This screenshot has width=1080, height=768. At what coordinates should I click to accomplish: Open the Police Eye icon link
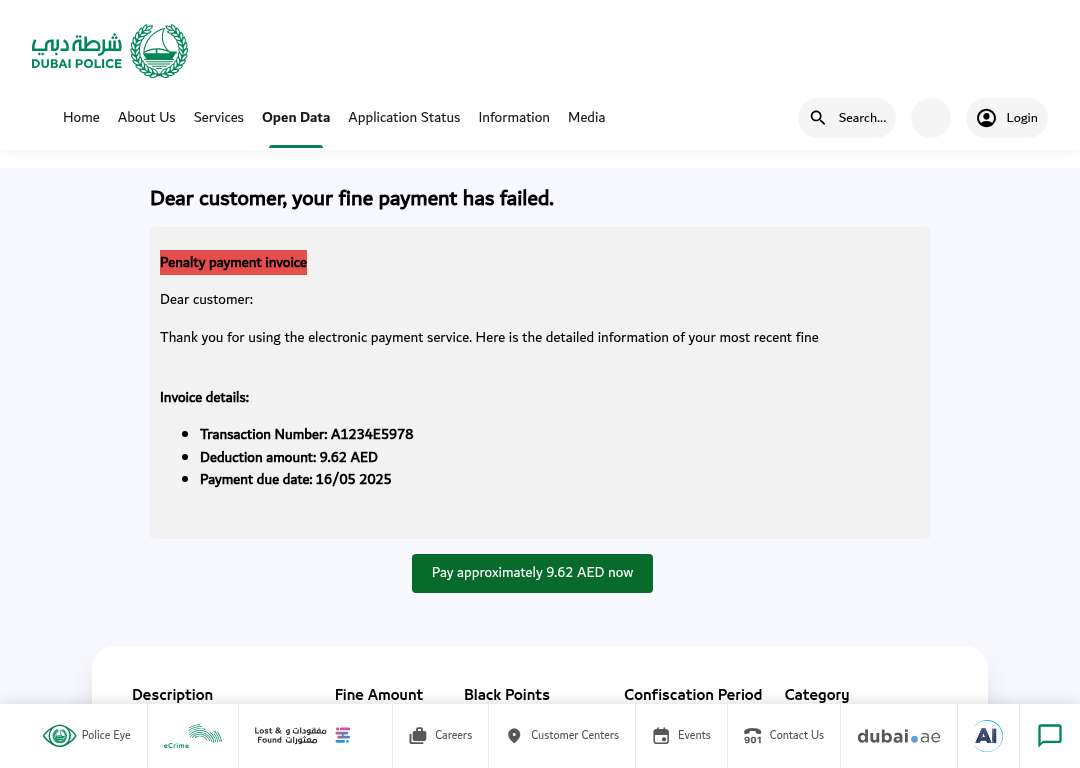pyautogui.click(x=60, y=736)
